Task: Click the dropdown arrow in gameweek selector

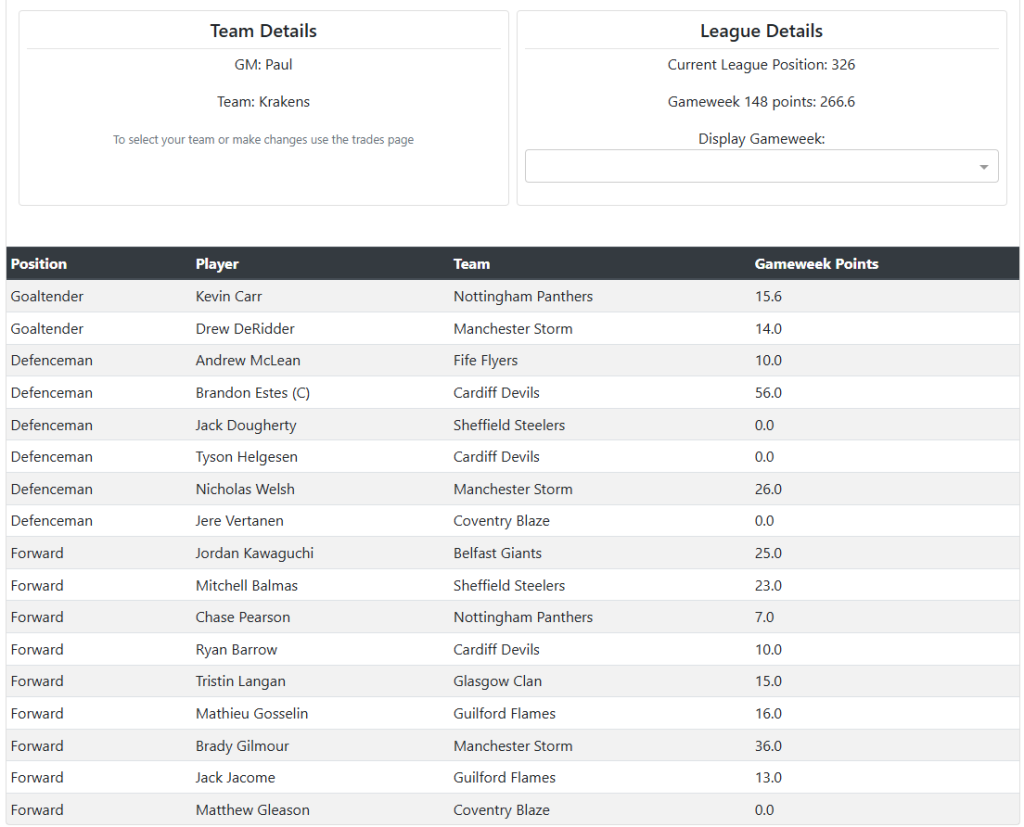Action: [x=984, y=167]
